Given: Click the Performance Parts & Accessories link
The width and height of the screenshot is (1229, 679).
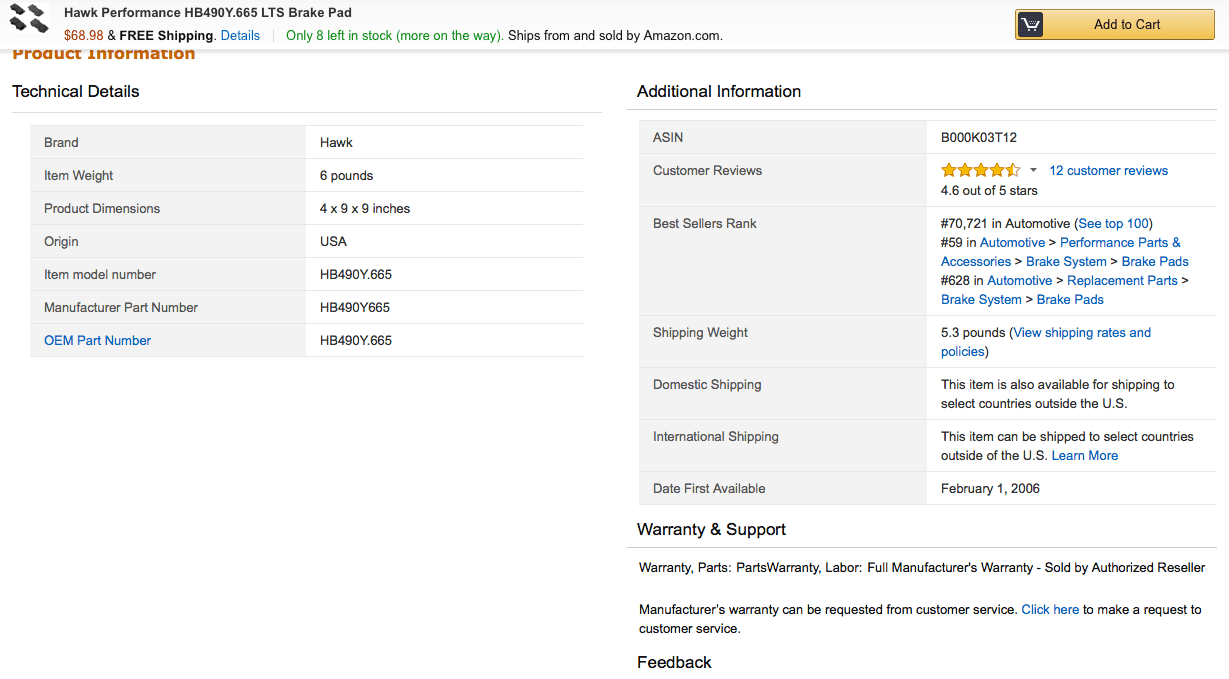Looking at the screenshot, I should [x=1120, y=242].
